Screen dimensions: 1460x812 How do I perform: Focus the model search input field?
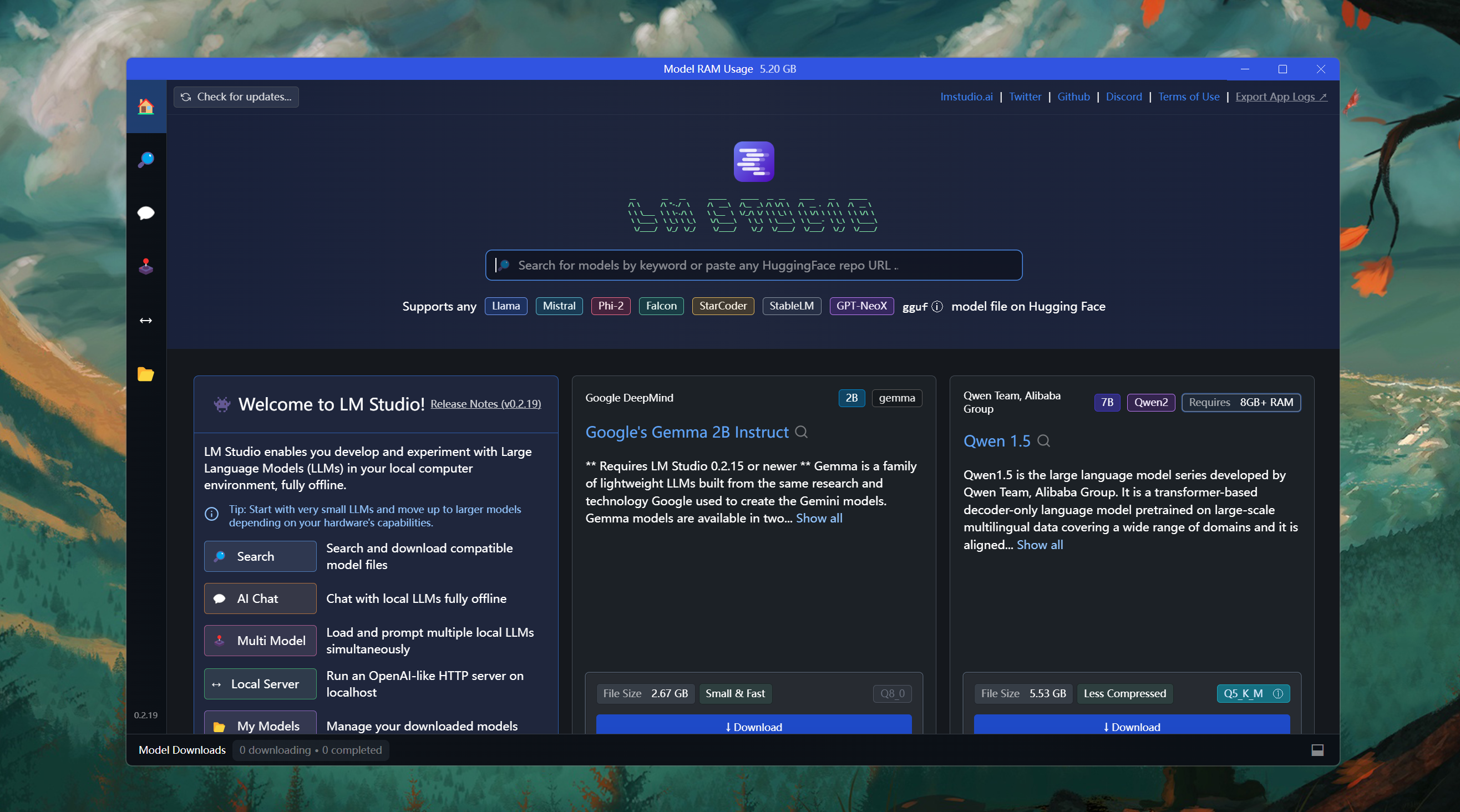click(754, 265)
